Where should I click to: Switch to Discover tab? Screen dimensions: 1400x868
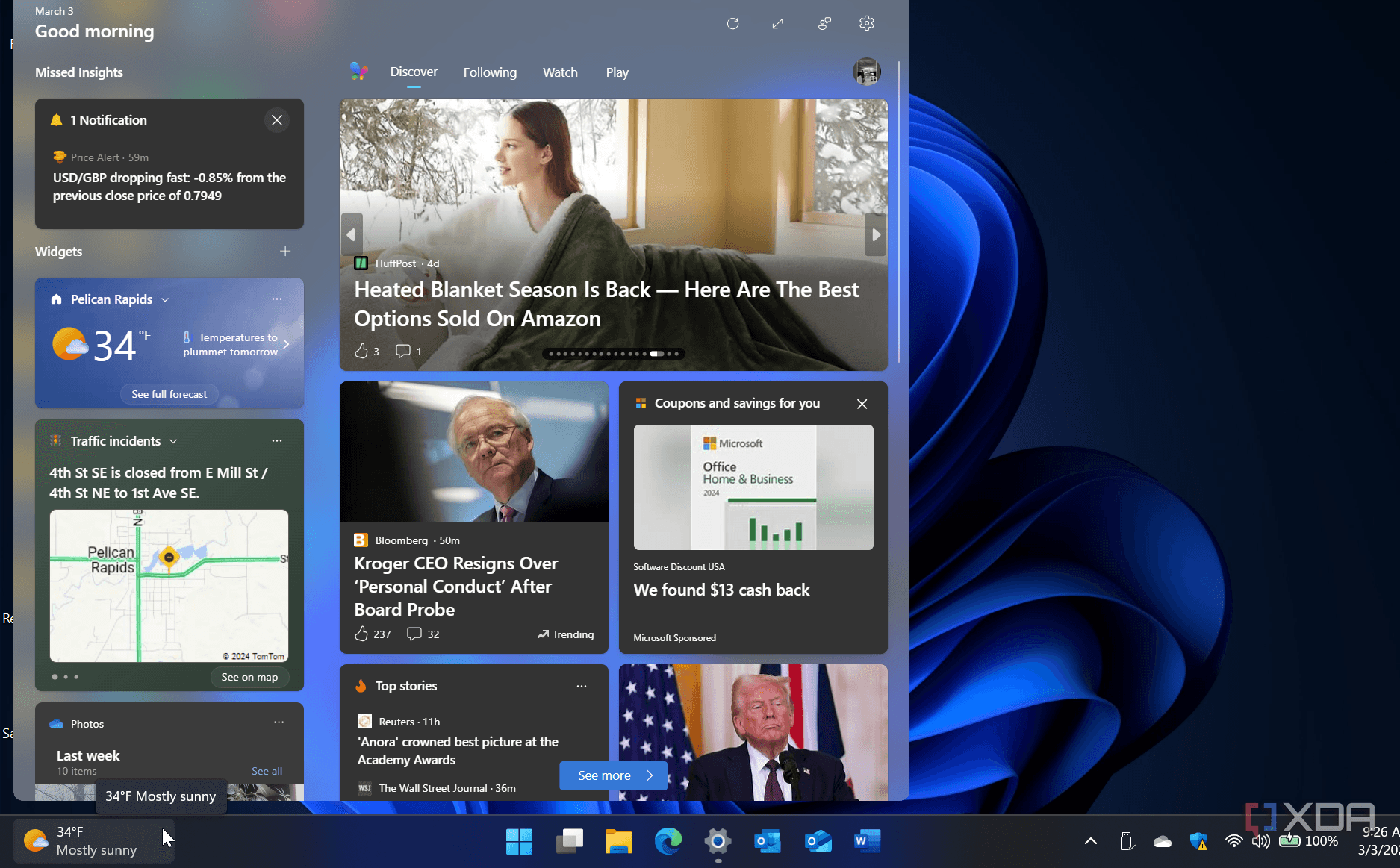[414, 72]
